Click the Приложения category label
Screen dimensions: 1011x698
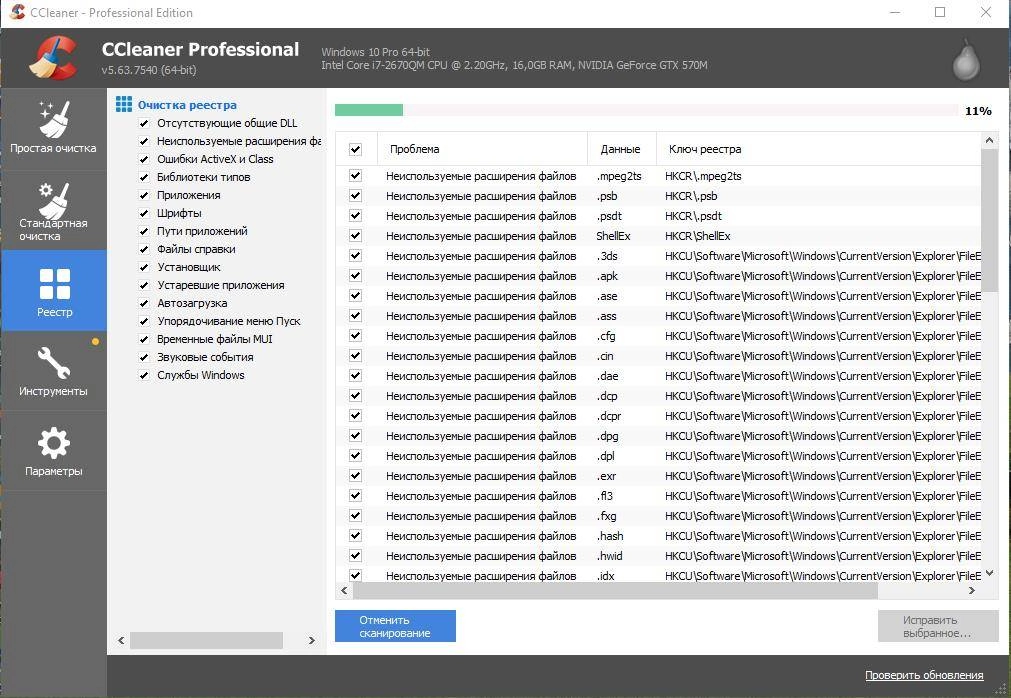(189, 195)
